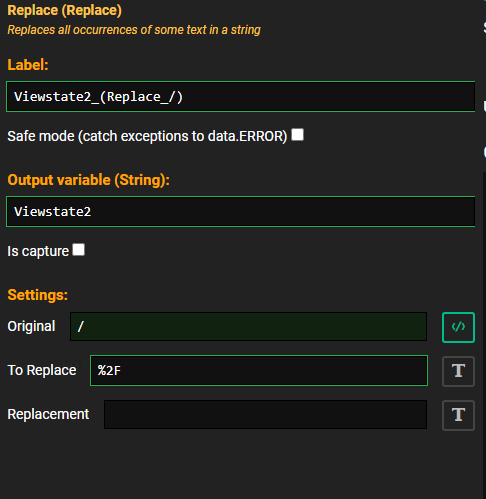Click the Label heading
Screen dimensions: 486x499
click(x=28, y=65)
